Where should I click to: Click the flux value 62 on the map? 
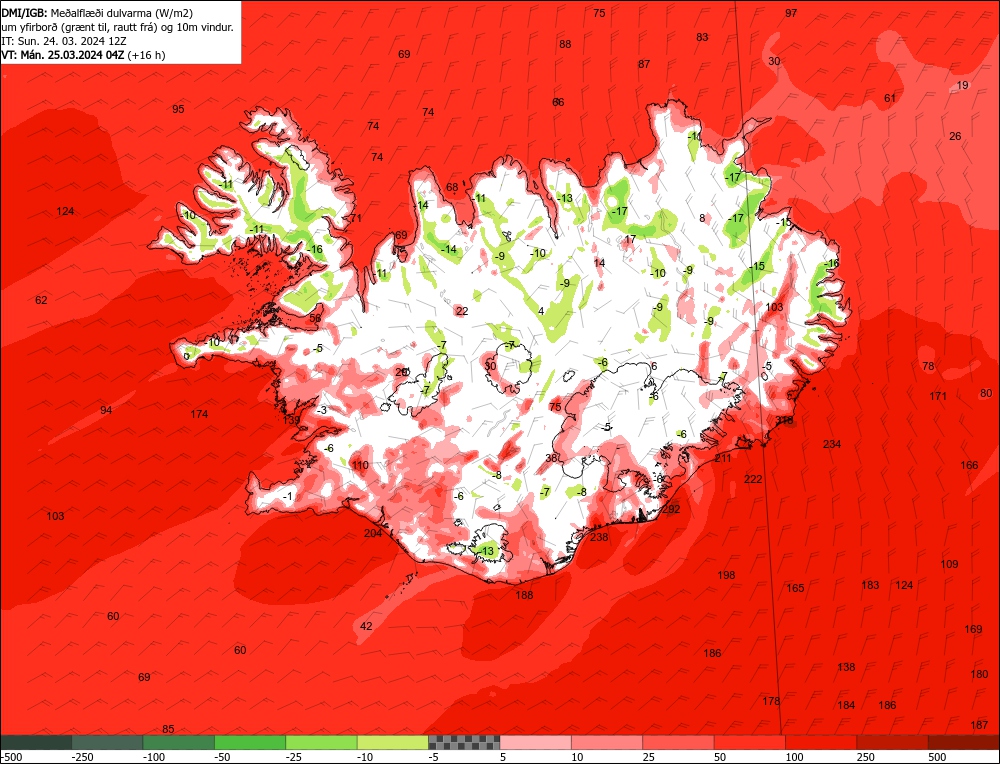(x=41, y=300)
